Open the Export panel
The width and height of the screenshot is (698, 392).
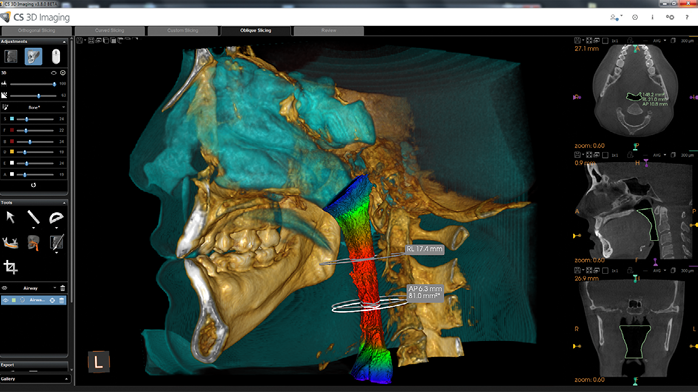coord(34,365)
